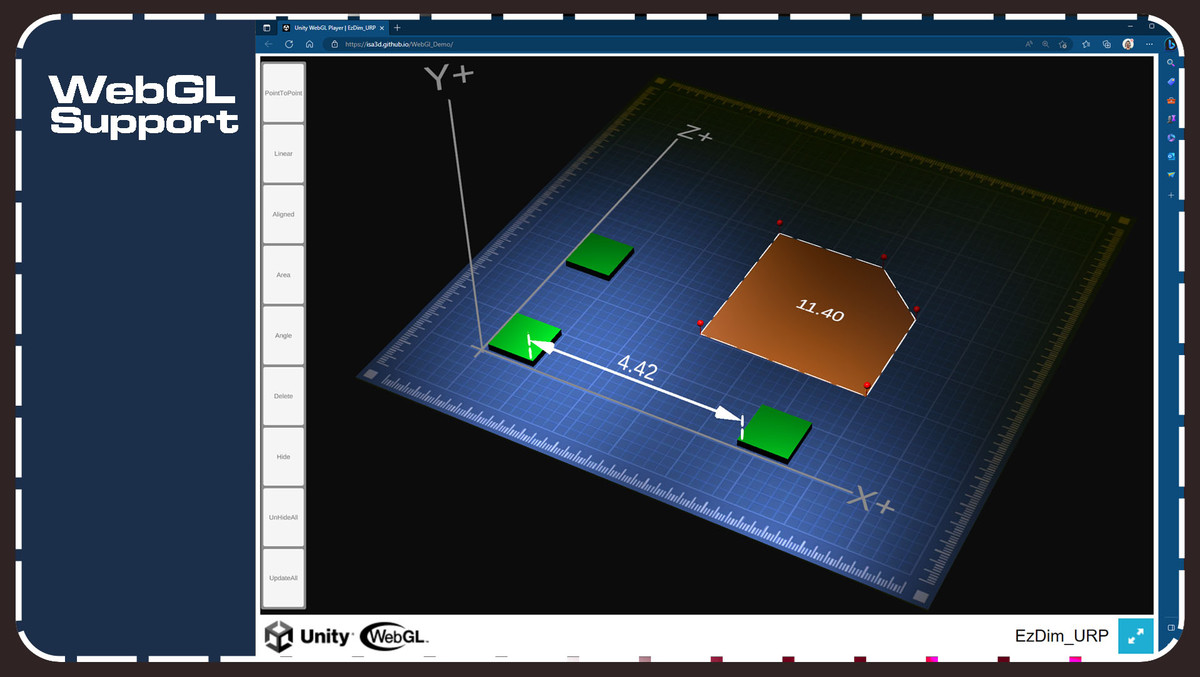This screenshot has width=1200, height=677.
Task: Open the paper plane sidebar icon
Action: tap(1172, 175)
